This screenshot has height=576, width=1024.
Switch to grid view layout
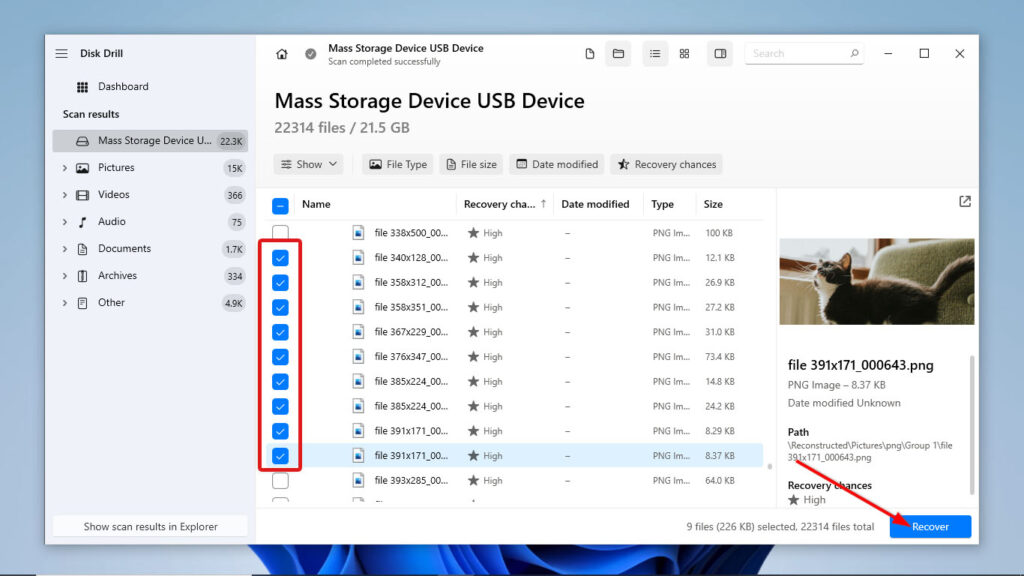click(684, 53)
